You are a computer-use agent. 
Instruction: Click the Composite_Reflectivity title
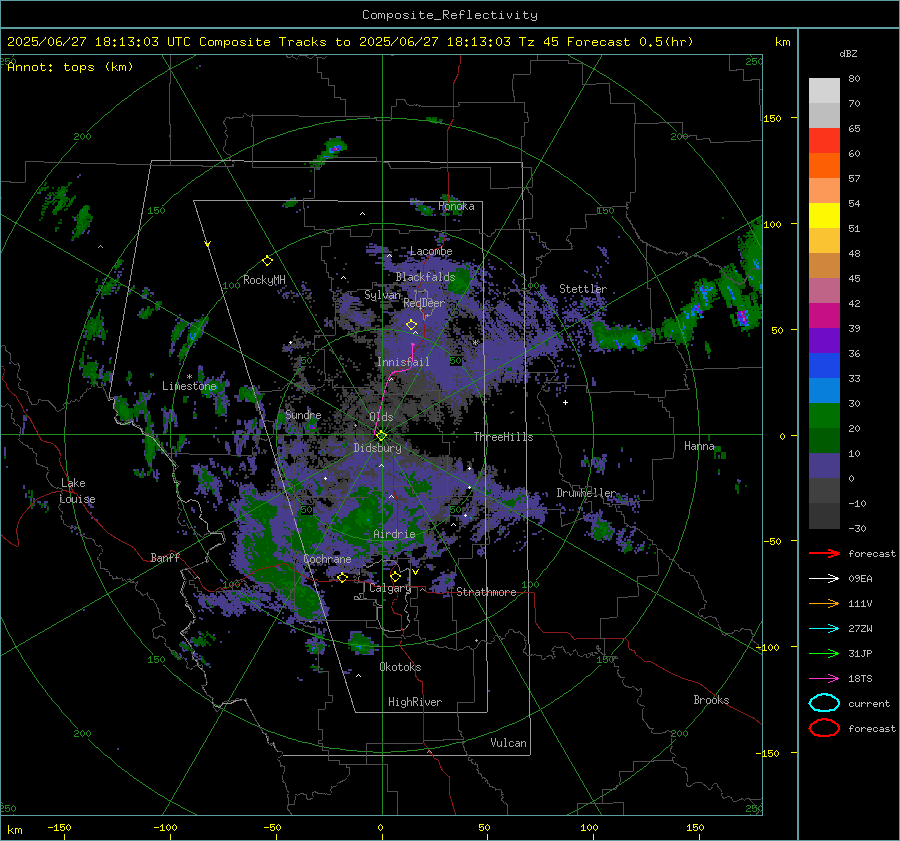450,15
